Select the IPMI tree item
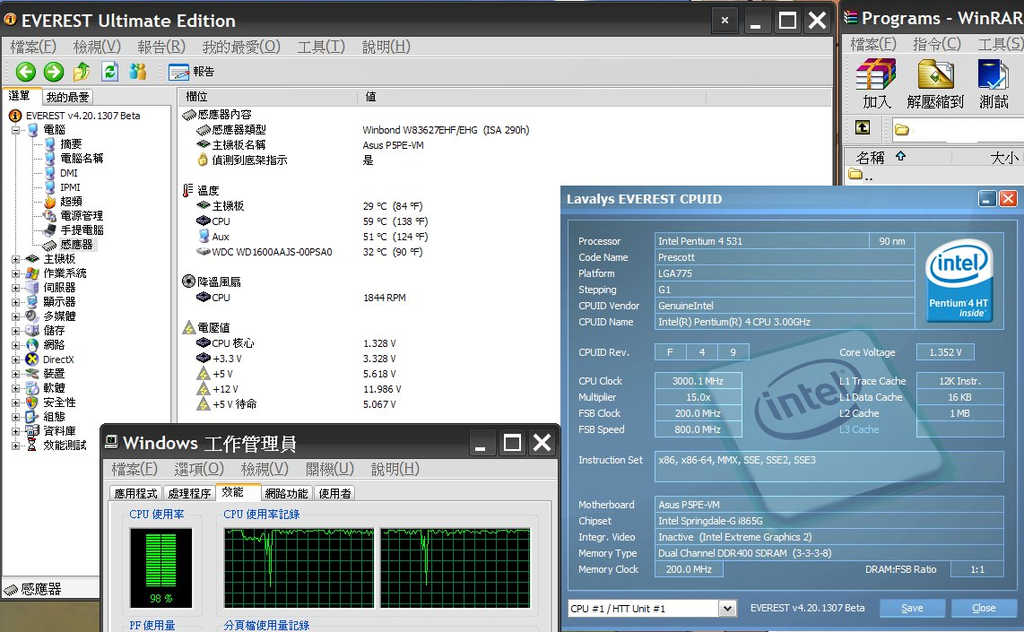The height and width of the screenshot is (632, 1024). click(70, 187)
